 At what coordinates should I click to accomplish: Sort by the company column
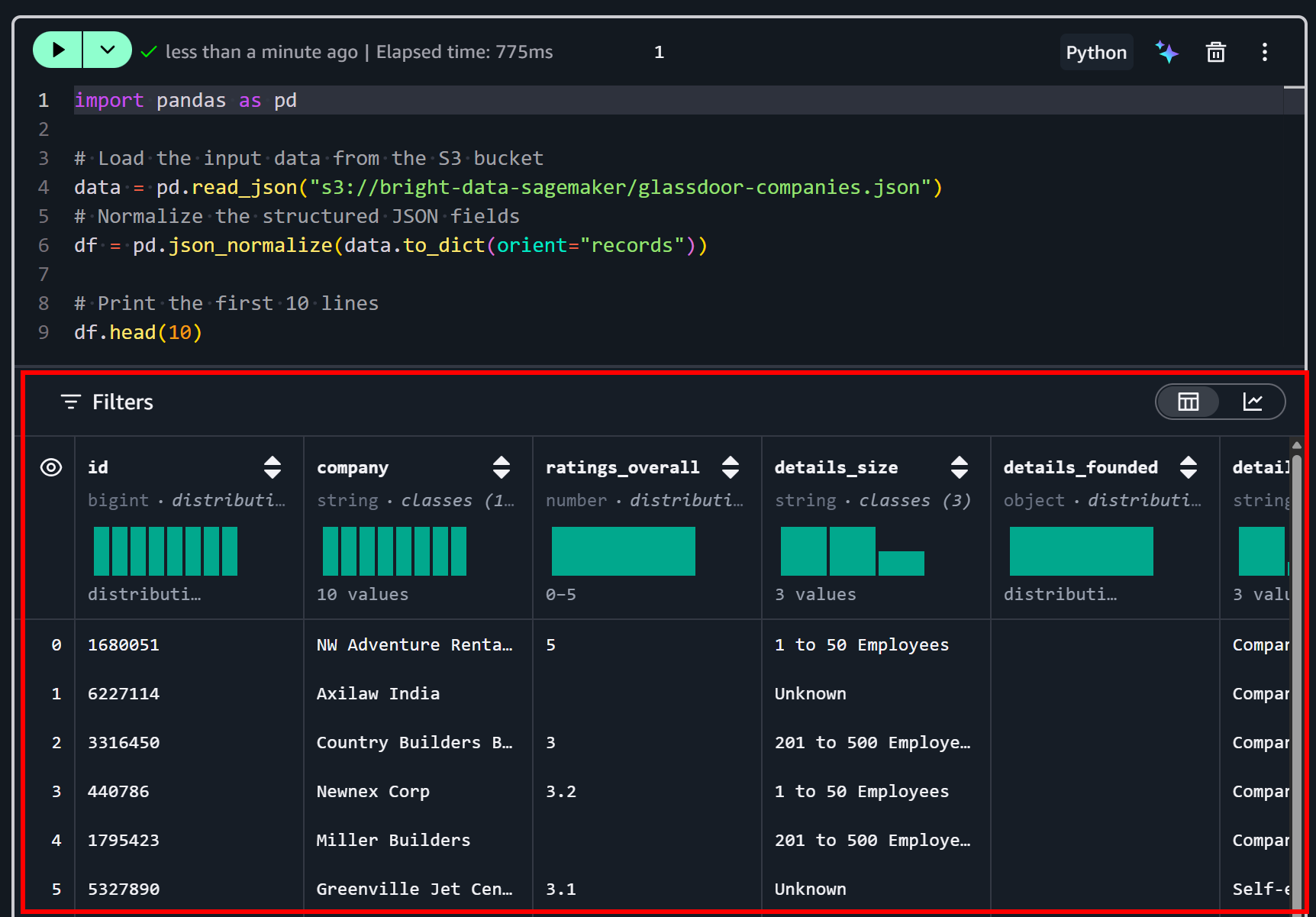[502, 467]
